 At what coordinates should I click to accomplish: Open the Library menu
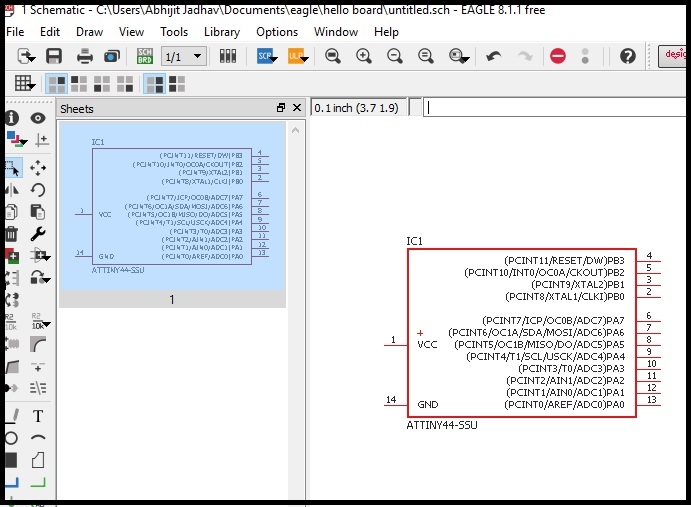click(222, 32)
